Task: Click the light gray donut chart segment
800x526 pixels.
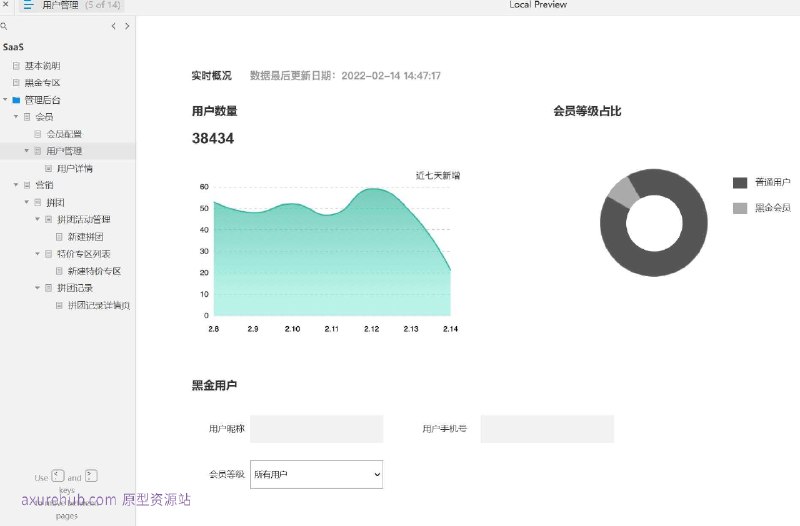Action: [623, 192]
